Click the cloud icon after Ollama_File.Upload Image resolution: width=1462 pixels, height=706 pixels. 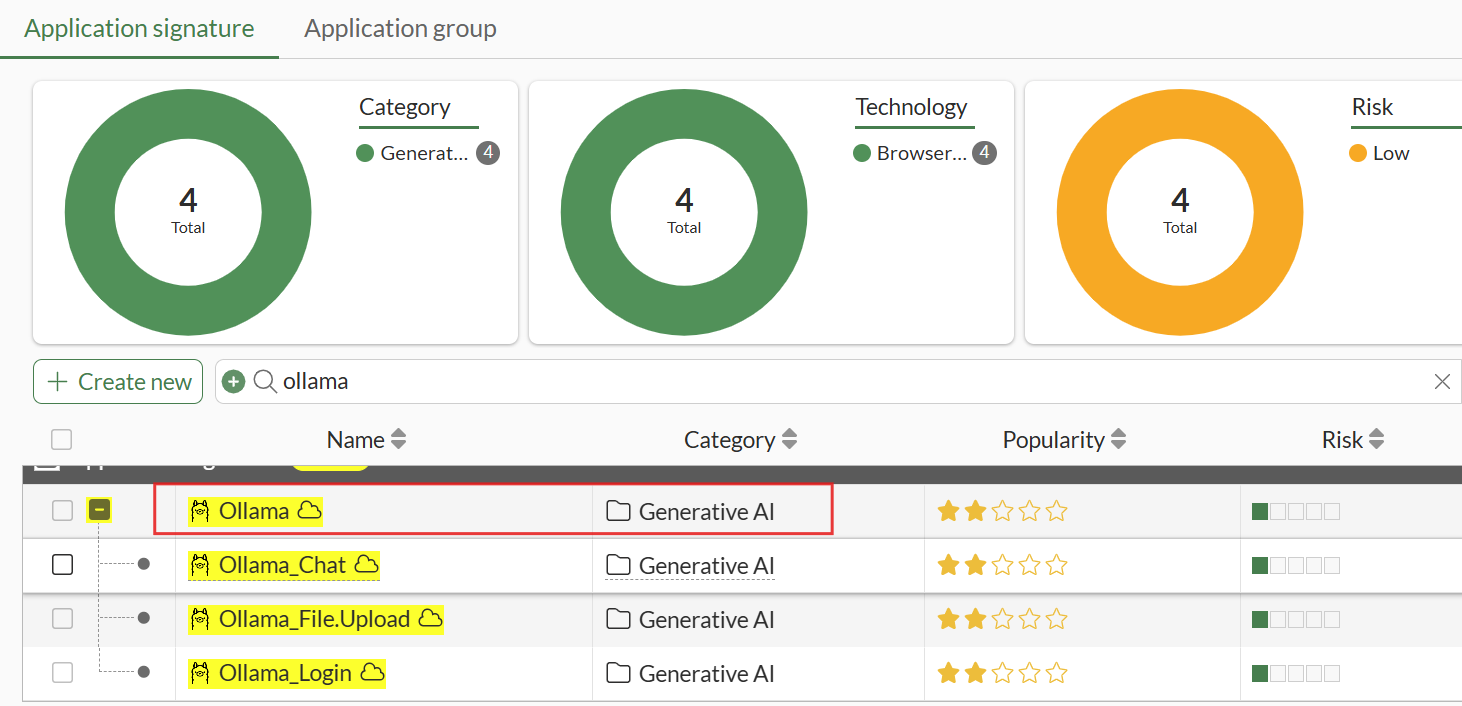tap(430, 619)
